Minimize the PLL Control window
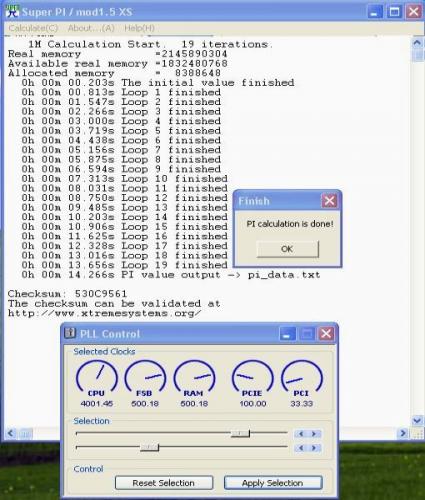Image resolution: width=425 pixels, height=500 pixels. click(x=287, y=334)
